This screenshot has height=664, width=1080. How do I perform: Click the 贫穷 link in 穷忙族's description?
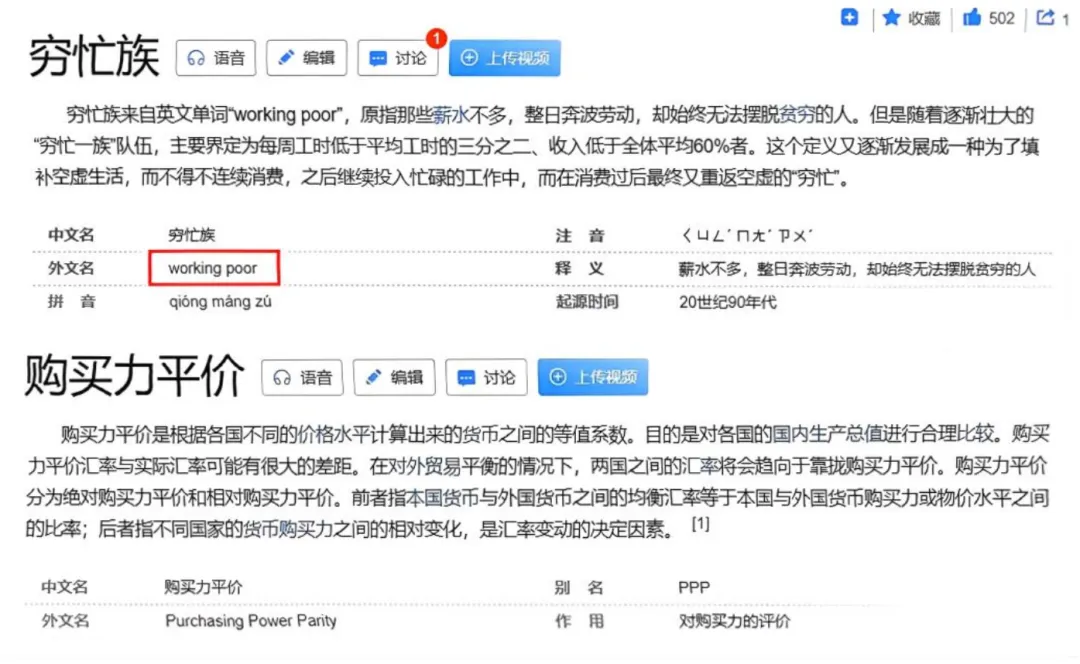[795, 114]
